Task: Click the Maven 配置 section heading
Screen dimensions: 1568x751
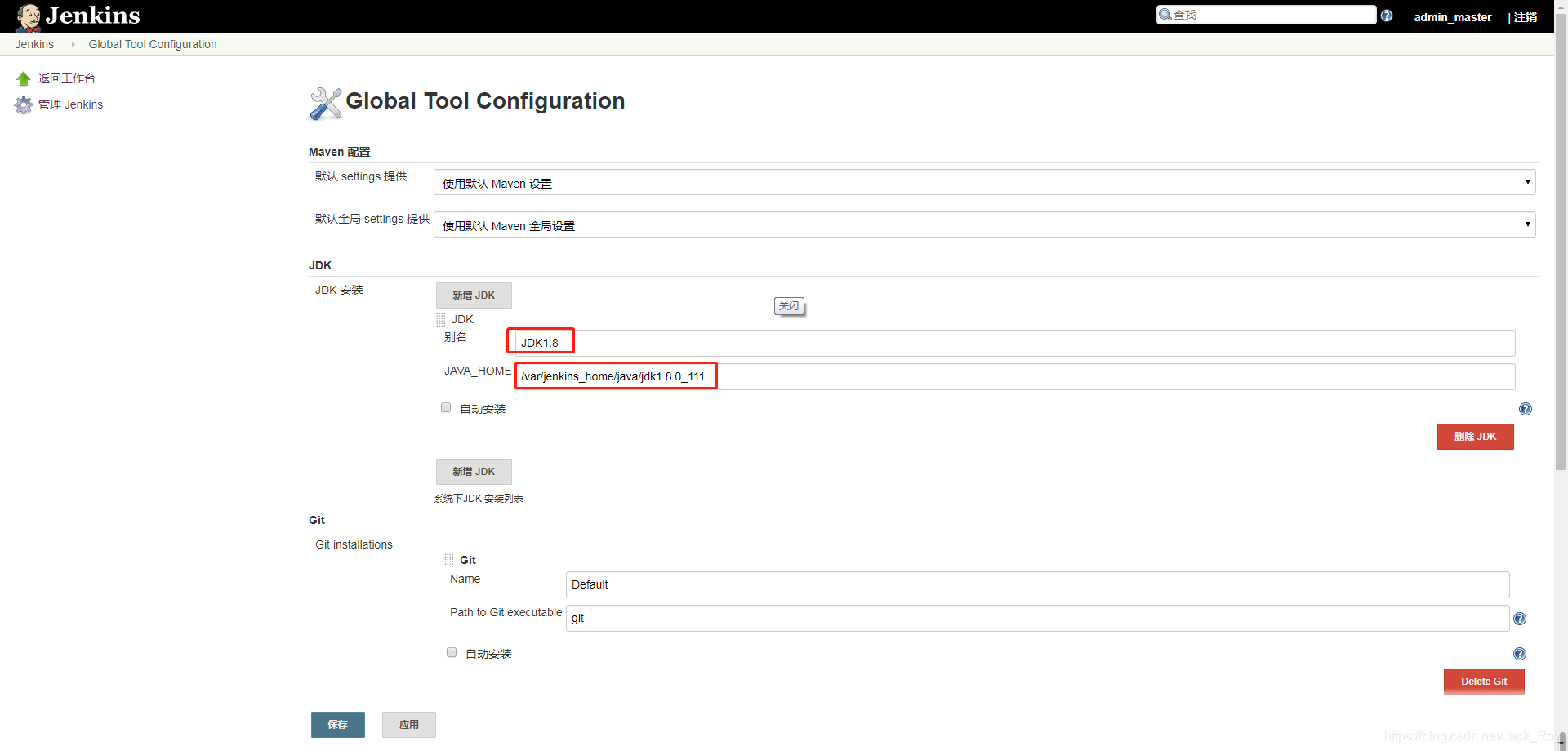Action: point(340,152)
